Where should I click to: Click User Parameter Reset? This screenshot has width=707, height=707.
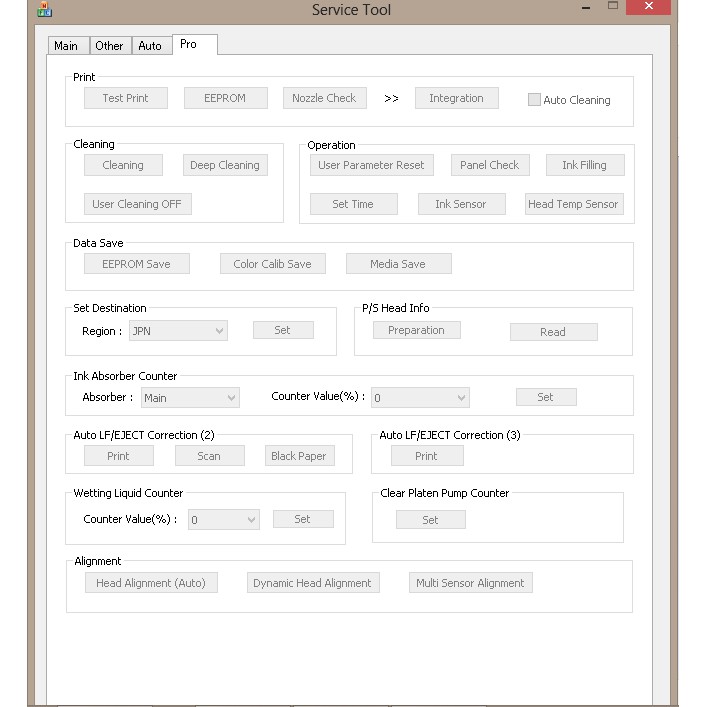371,165
